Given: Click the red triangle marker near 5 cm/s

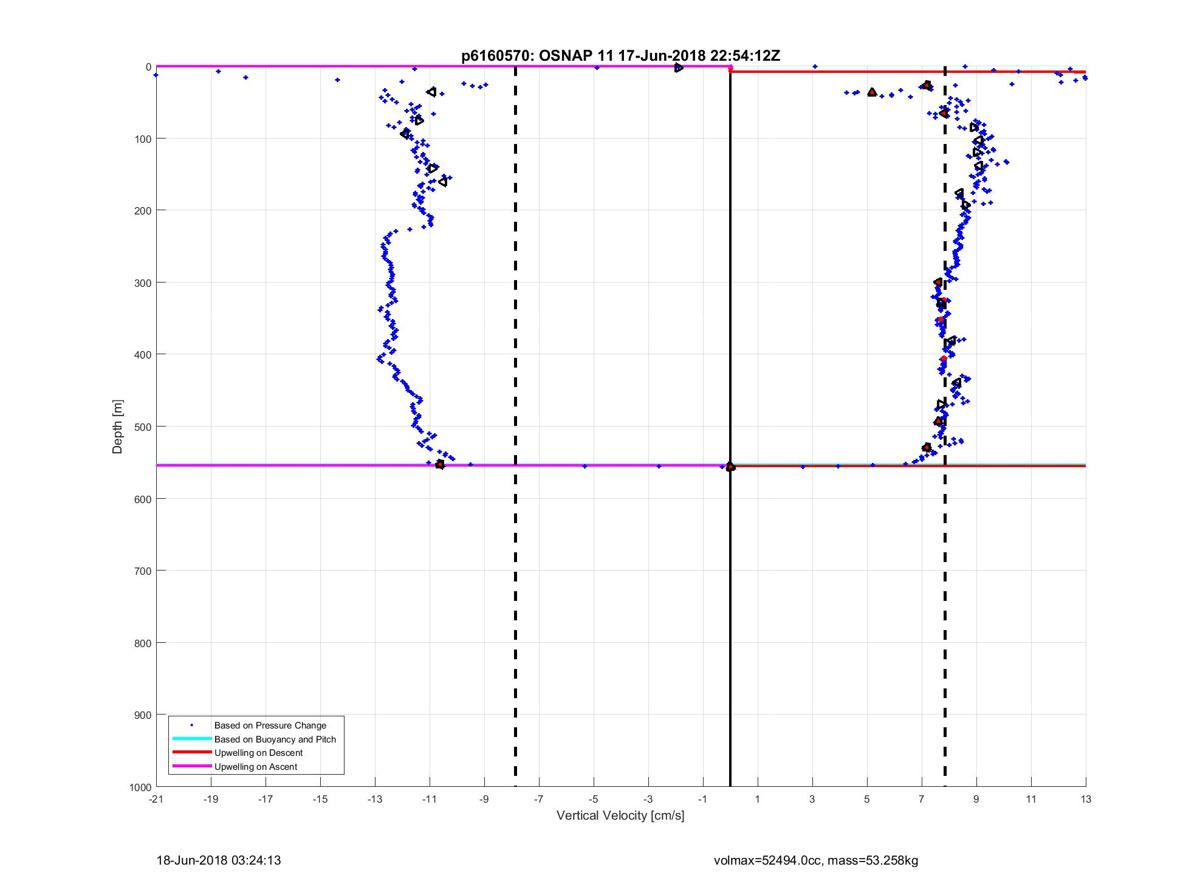Looking at the screenshot, I should (x=872, y=92).
